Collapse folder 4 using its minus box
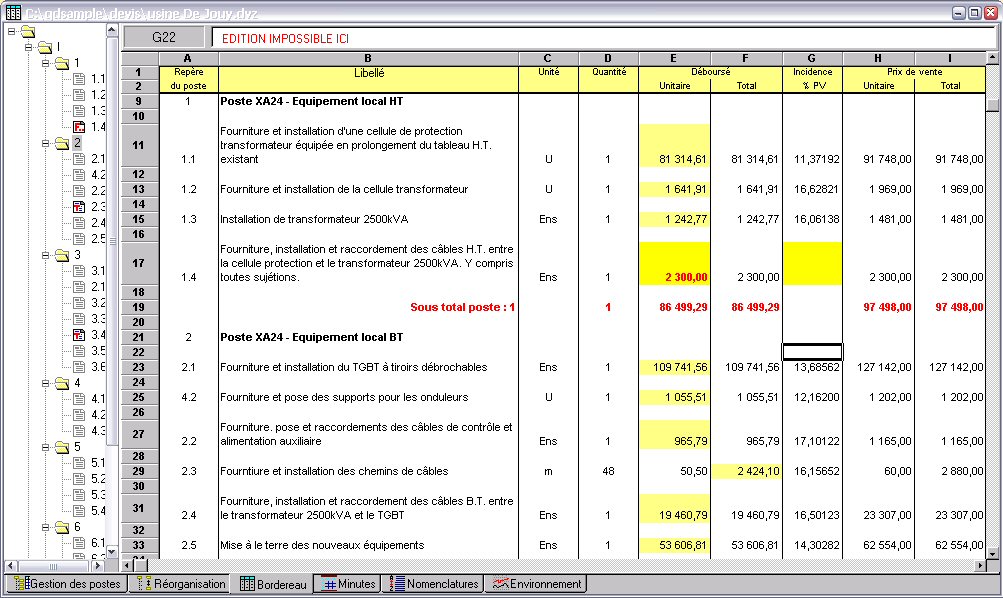The height and width of the screenshot is (598, 1003). 45,383
